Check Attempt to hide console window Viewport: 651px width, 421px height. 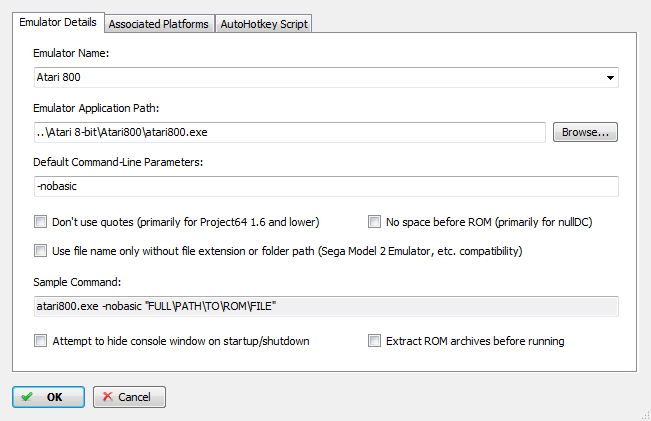(x=40, y=341)
